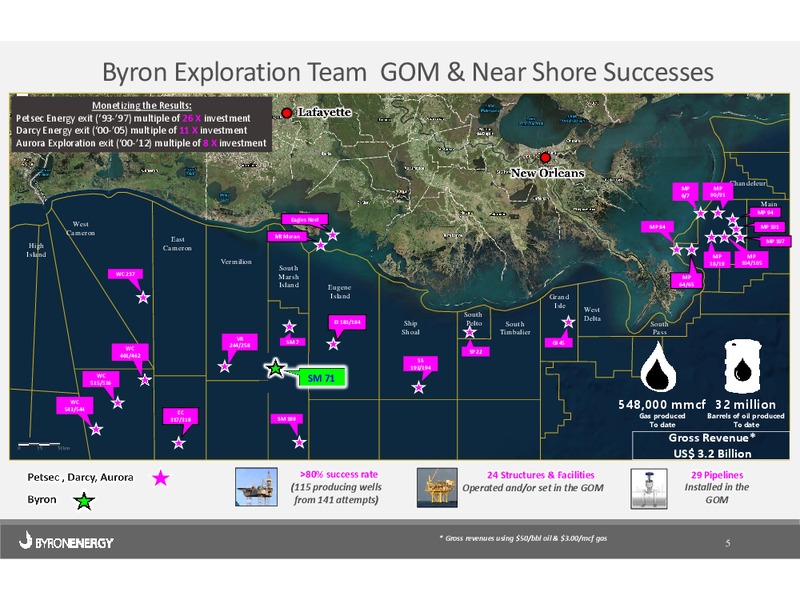Select the SS 193/194 star in Ship Shoal
800x600 pixels.
(419, 387)
